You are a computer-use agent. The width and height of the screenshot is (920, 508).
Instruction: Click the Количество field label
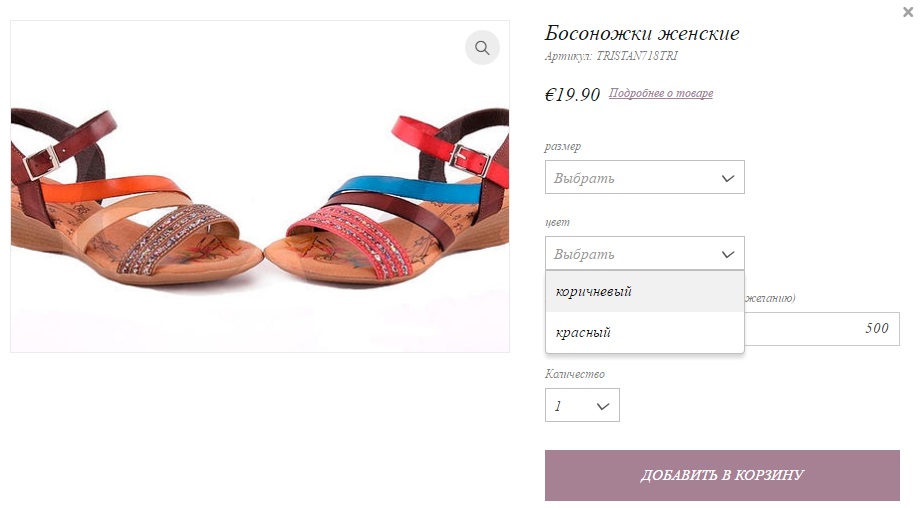[575, 375]
